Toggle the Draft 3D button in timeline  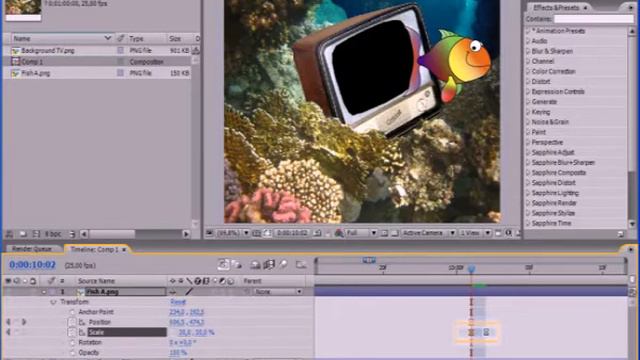(237, 265)
